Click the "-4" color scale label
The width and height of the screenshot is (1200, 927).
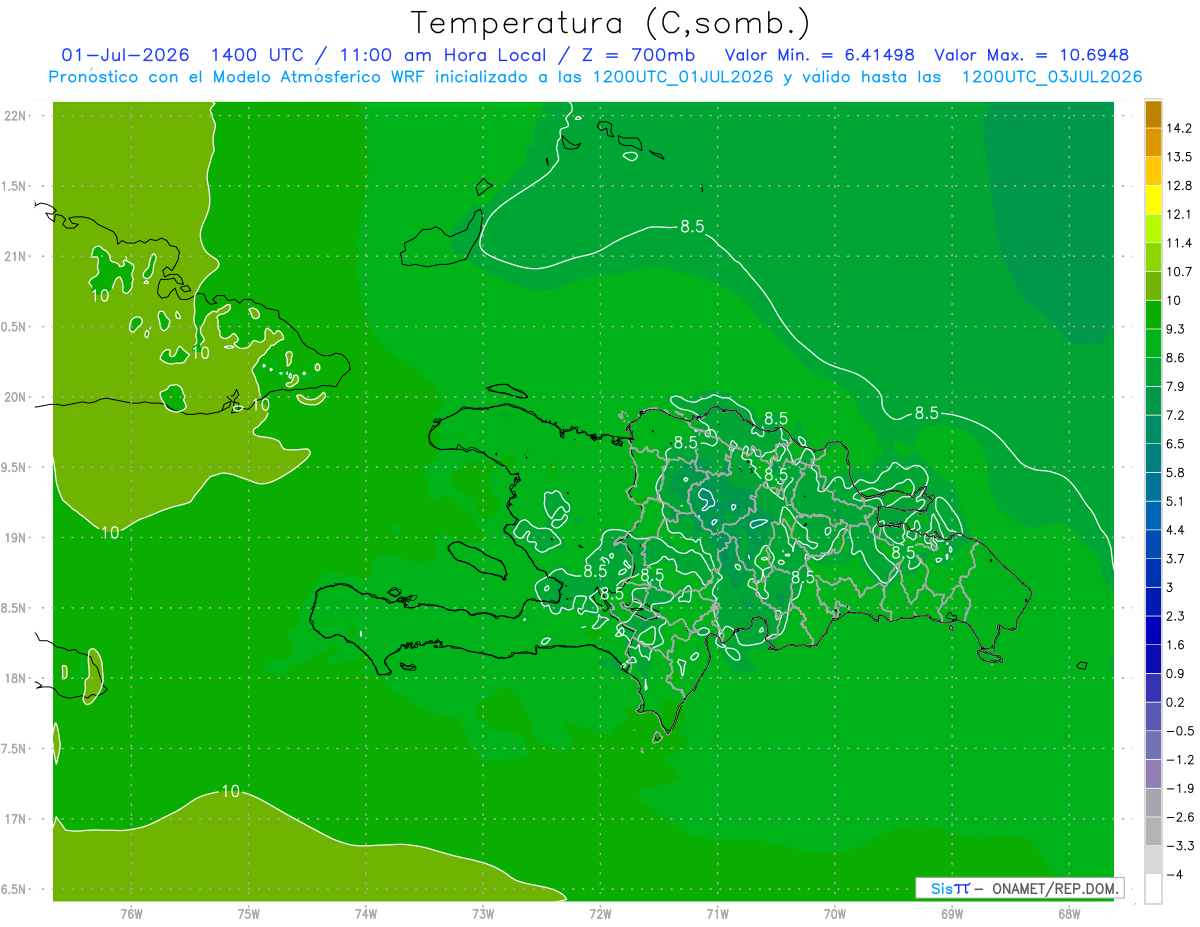[x=1176, y=875]
